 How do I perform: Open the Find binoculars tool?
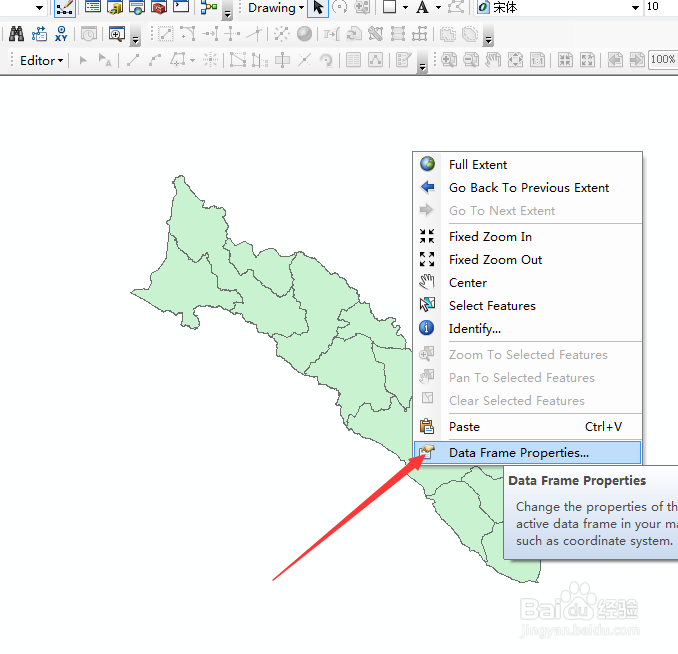coord(16,34)
